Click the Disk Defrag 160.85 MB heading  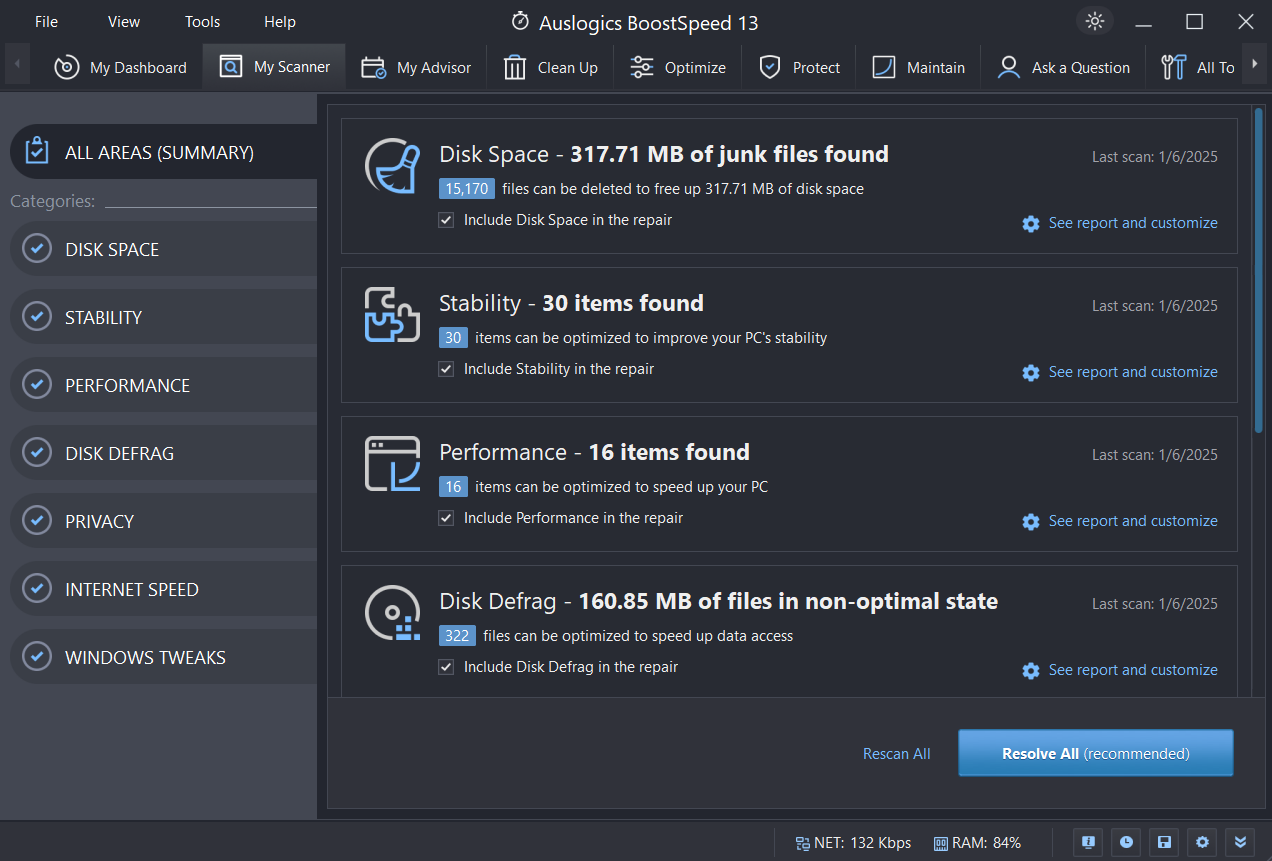tap(718, 601)
